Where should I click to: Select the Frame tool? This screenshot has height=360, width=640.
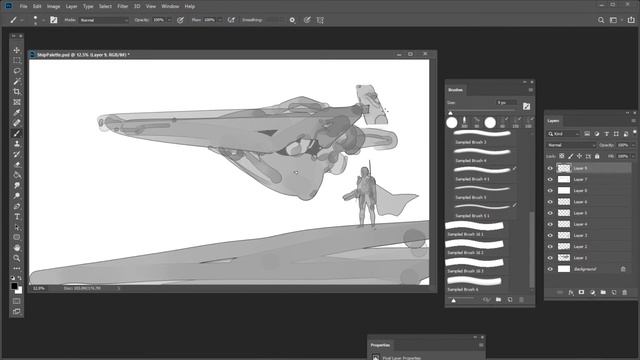17,102
